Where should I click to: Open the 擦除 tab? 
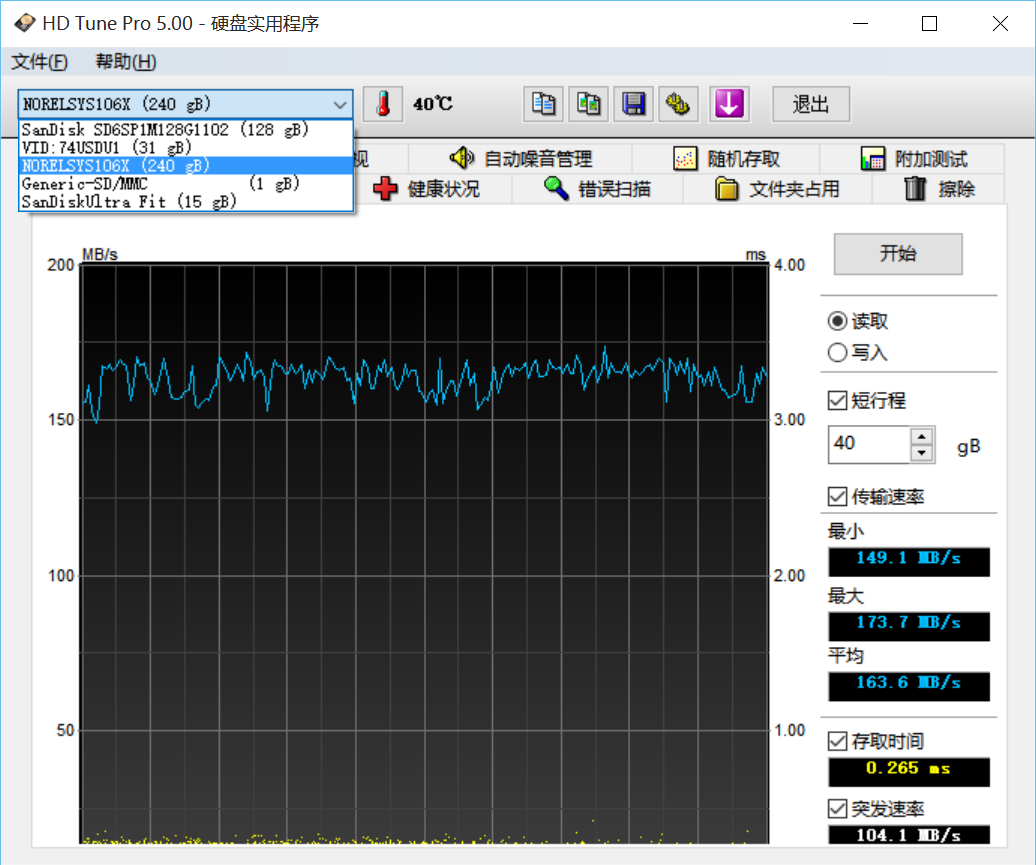pyautogui.click(x=939, y=189)
